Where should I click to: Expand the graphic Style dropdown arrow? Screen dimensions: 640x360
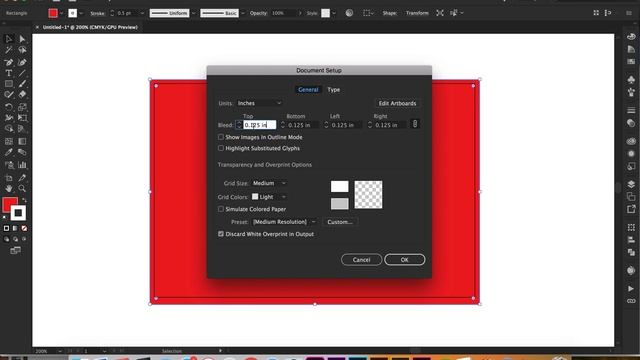click(334, 13)
